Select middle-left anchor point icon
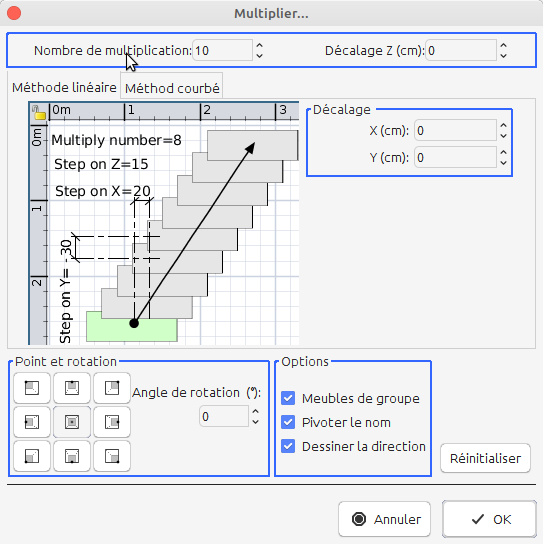Viewport: 543px width, 544px height. click(x=32, y=422)
